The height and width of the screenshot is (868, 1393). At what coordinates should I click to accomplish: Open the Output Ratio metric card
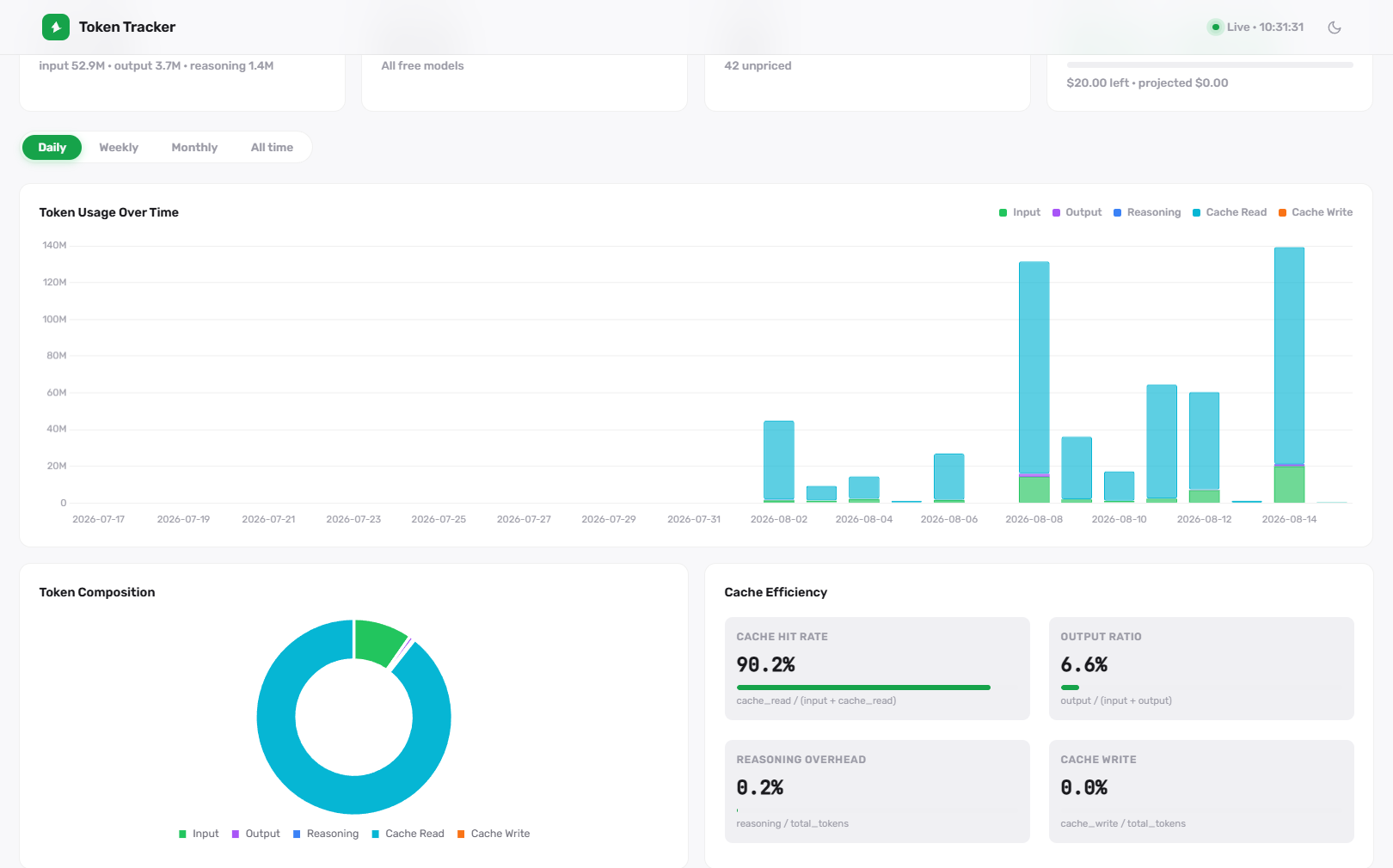point(1201,669)
